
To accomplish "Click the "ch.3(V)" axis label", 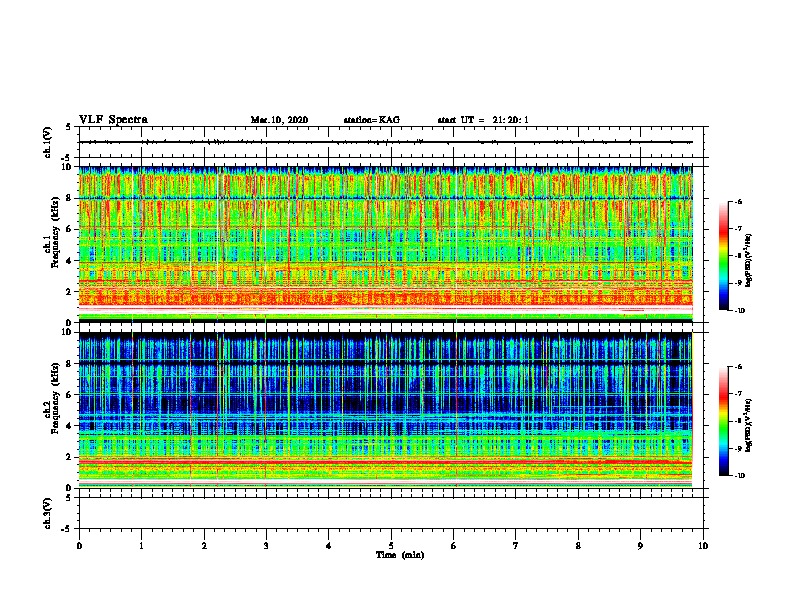I will tap(48, 513).
